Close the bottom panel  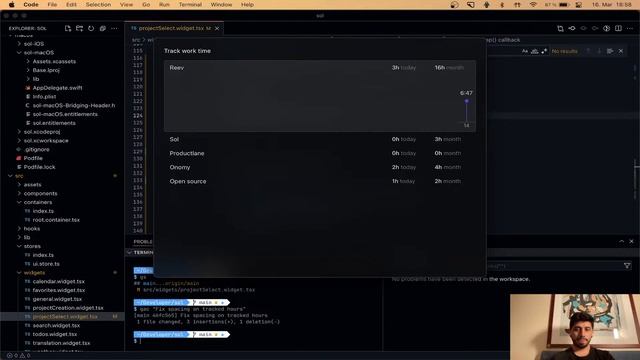631,241
